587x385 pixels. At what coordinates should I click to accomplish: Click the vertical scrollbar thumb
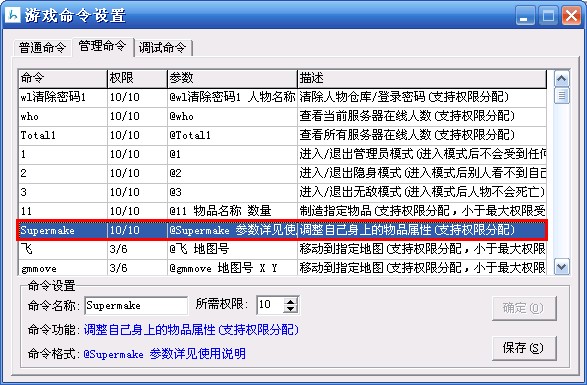click(562, 96)
